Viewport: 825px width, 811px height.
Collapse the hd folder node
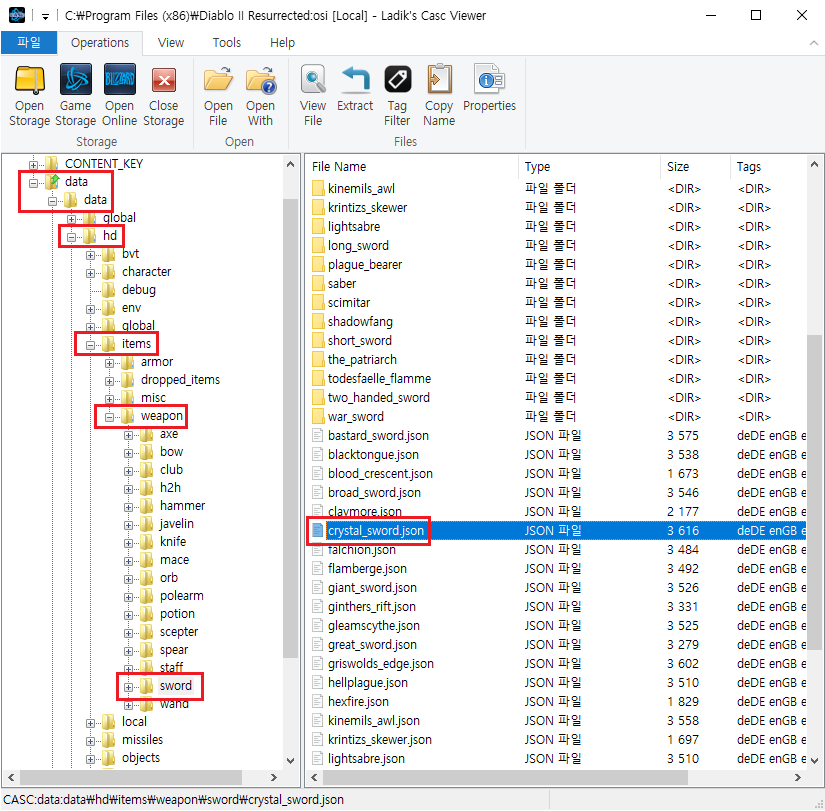tap(71, 237)
